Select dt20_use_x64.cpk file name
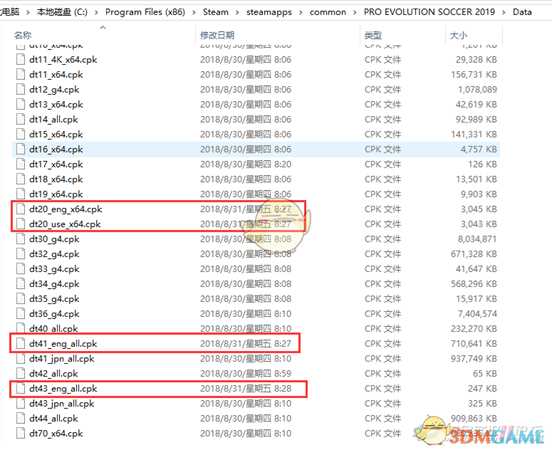The image size is (552, 450). click(x=65, y=224)
